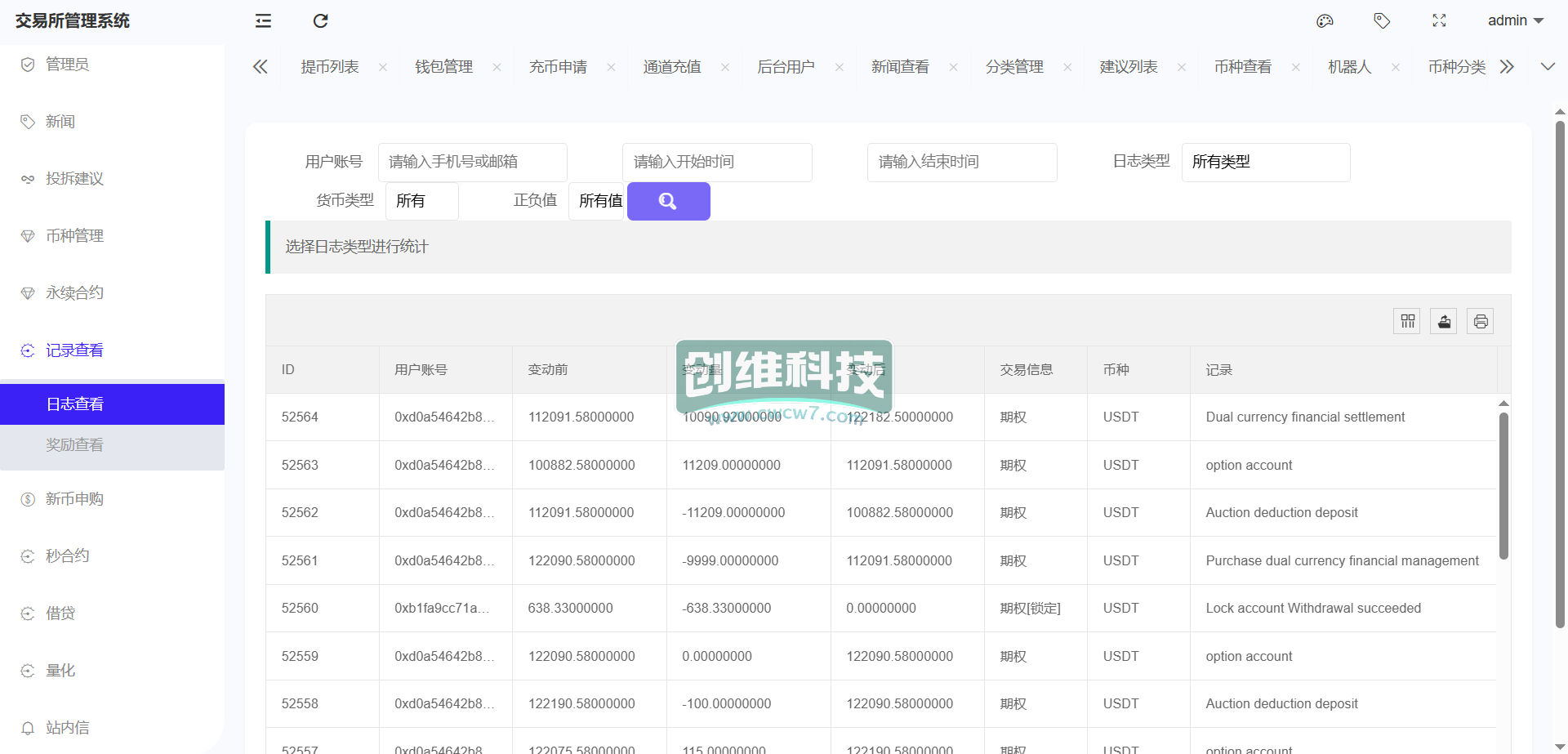Switch to the 钱包管理 tab
This screenshot has height=754, width=1568.
pos(443,67)
